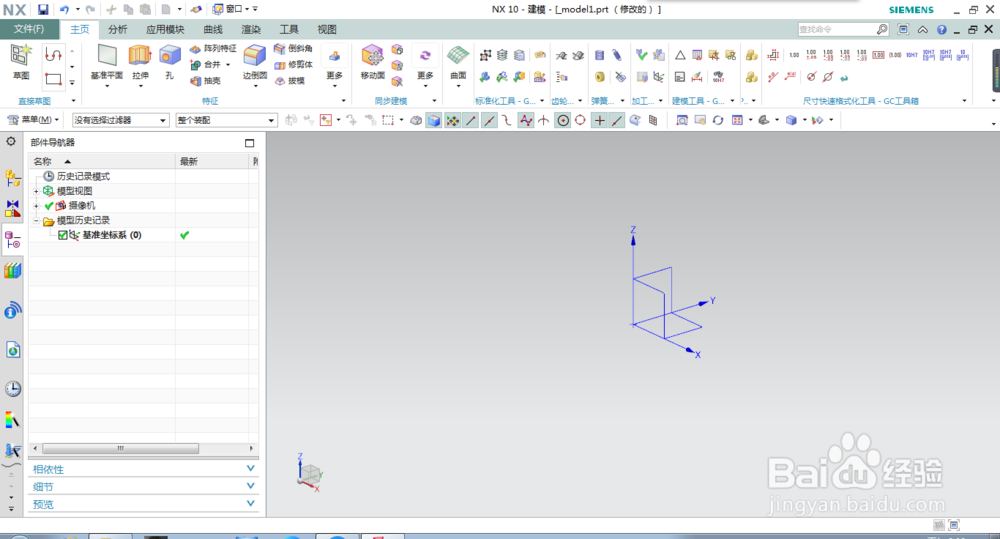Choose the Hole (孔) feature tool
1000x539 pixels.
click(170, 63)
